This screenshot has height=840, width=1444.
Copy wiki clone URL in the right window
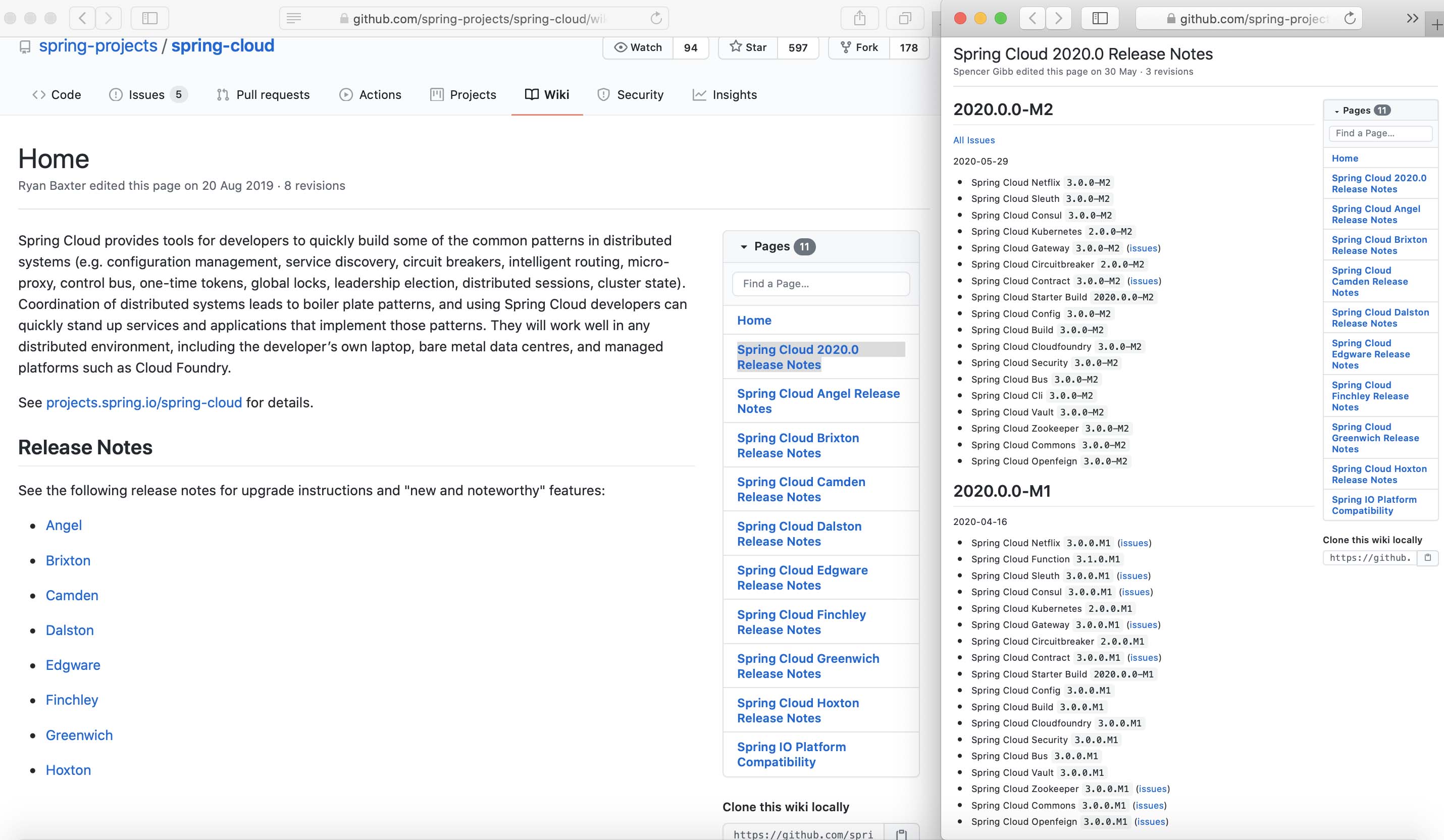pos(1427,557)
